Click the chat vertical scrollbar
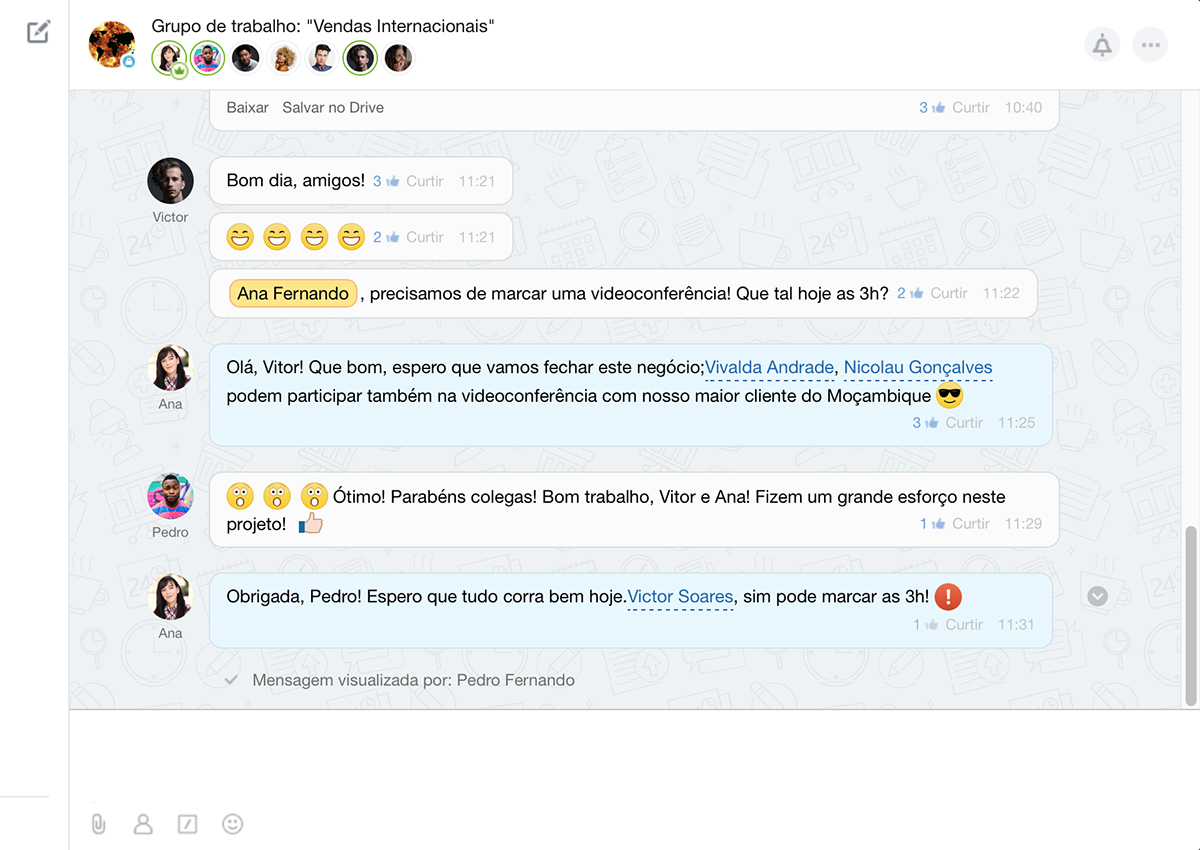The image size is (1200, 850). coord(1190,615)
